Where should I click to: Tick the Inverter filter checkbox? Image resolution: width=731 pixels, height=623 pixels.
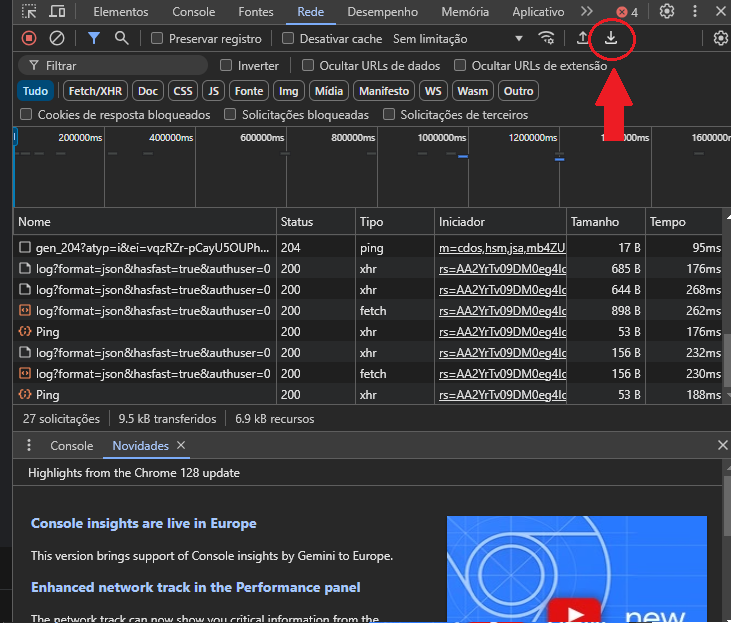pos(225,65)
